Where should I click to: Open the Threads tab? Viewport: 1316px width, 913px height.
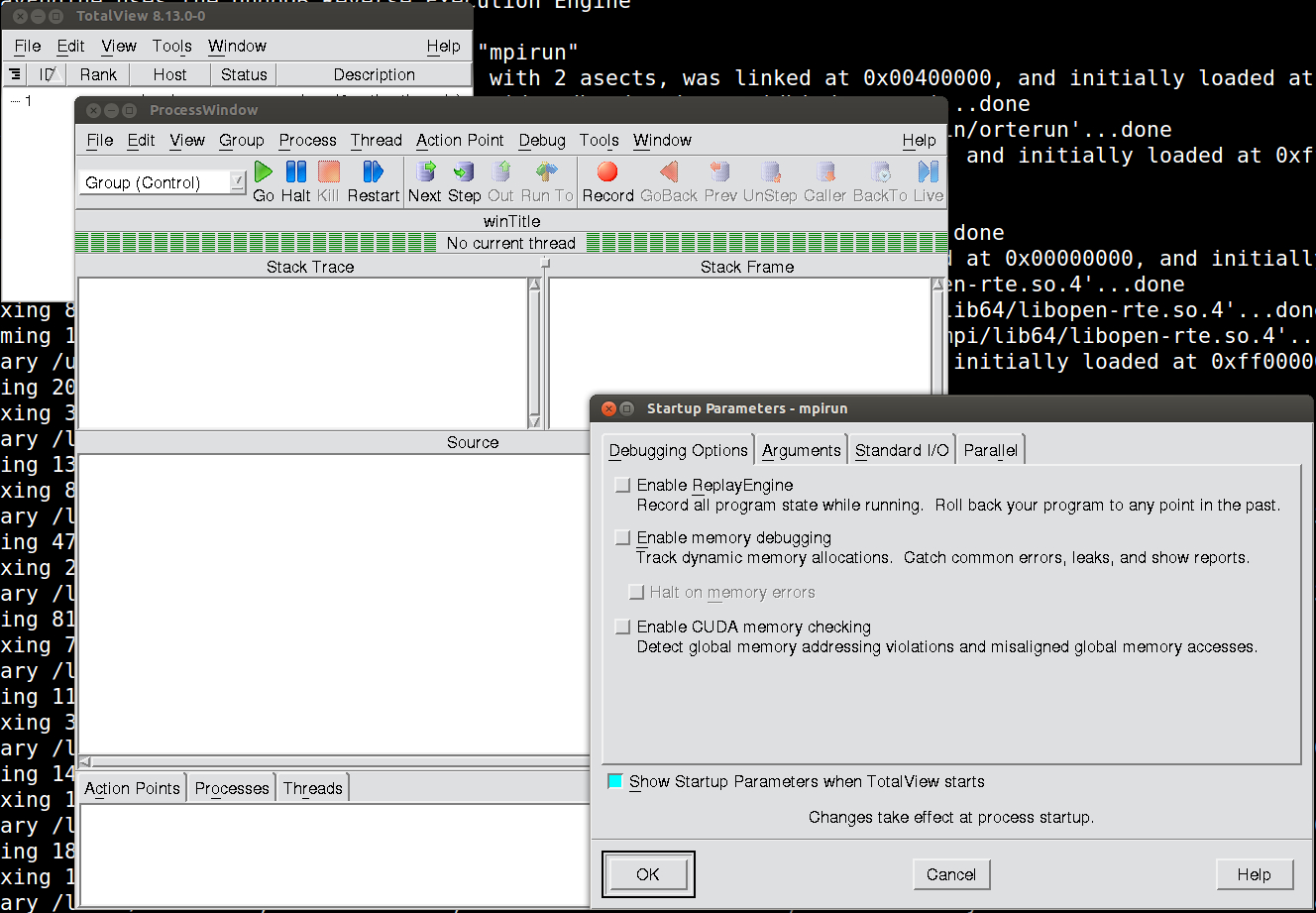click(x=312, y=788)
